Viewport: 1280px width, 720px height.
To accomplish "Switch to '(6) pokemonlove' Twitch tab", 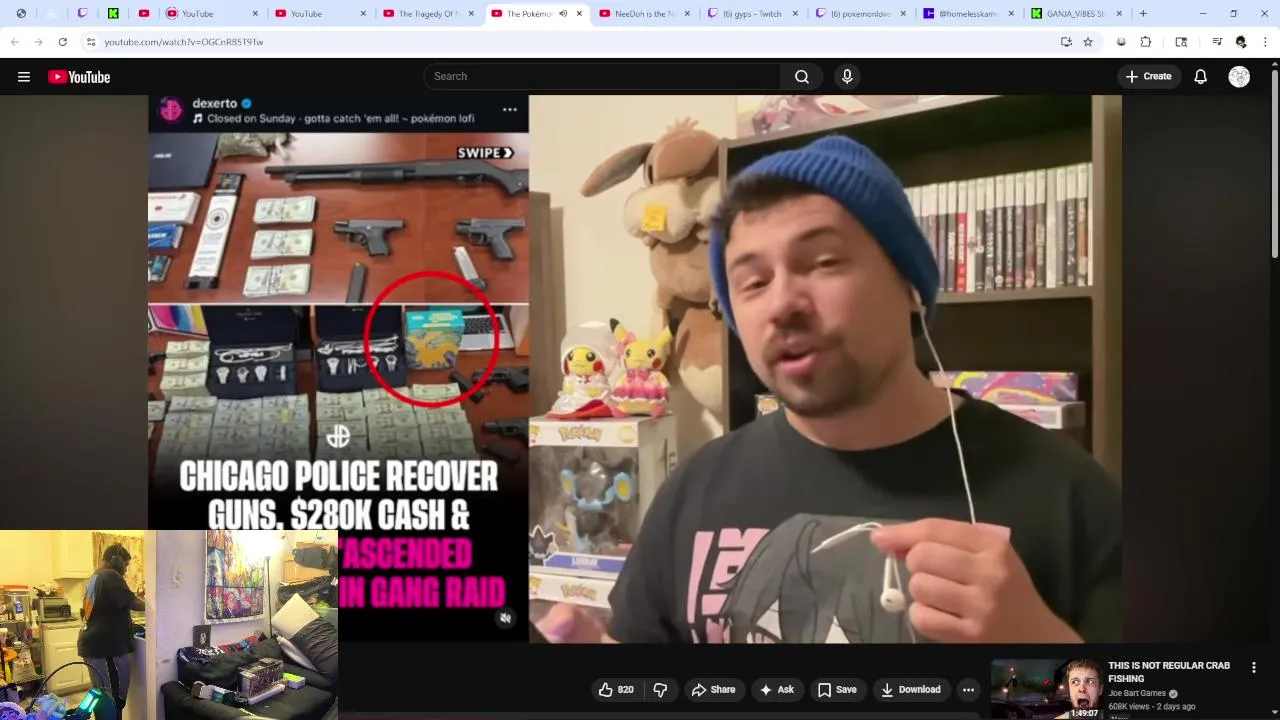I will click(861, 14).
